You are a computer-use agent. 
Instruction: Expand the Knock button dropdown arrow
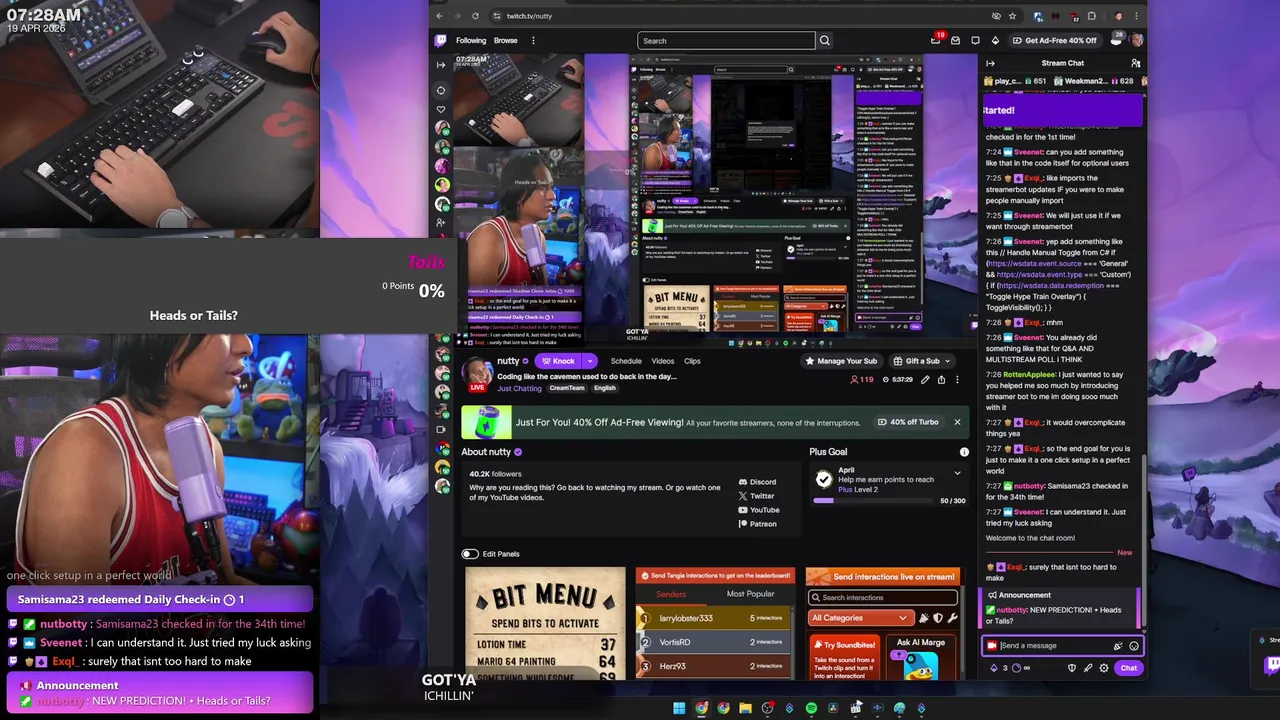[x=589, y=361]
